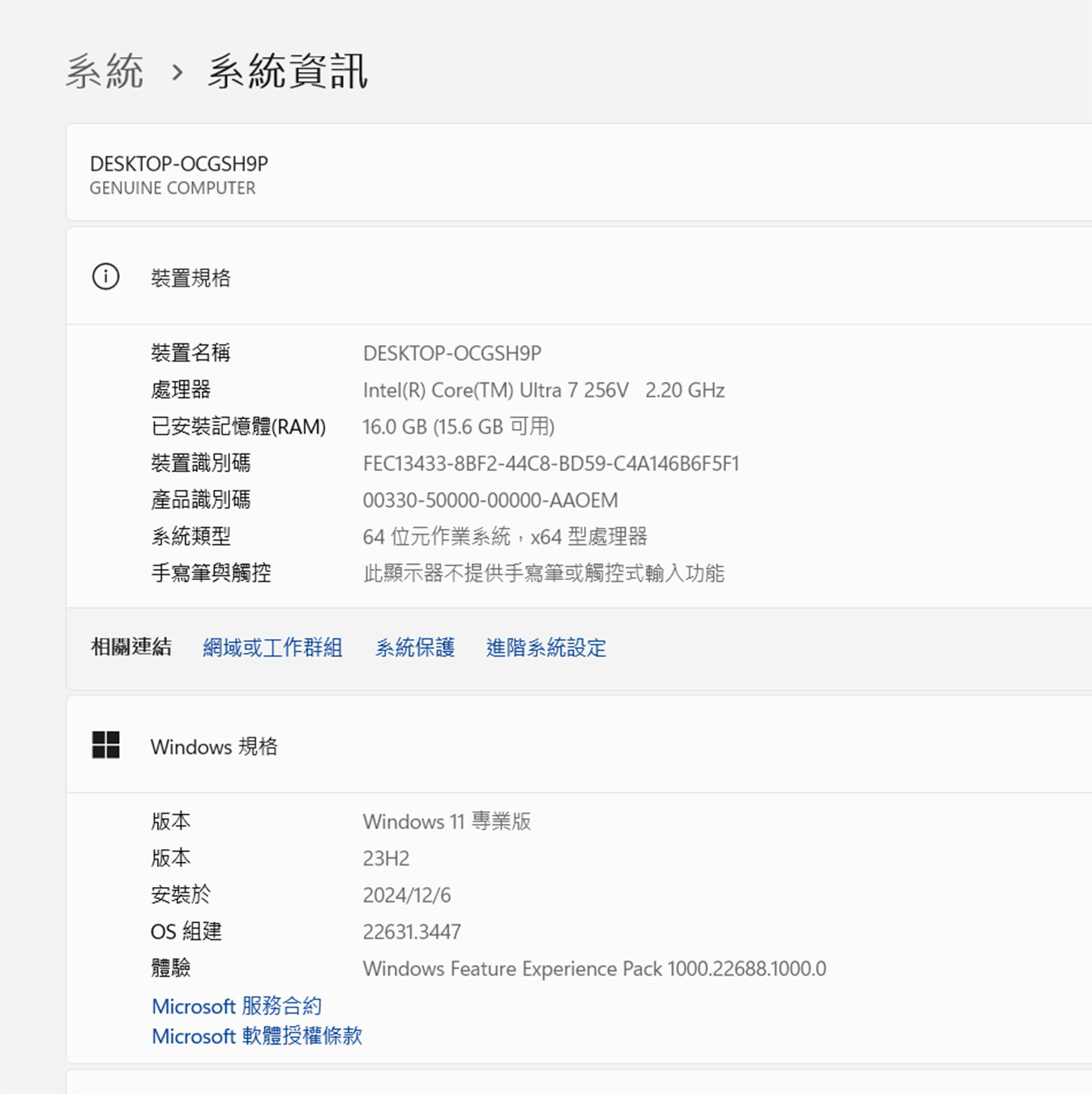The image size is (1092, 1094).
Task: Open the Microsoft 服務合約 link
Action: coord(237,1006)
